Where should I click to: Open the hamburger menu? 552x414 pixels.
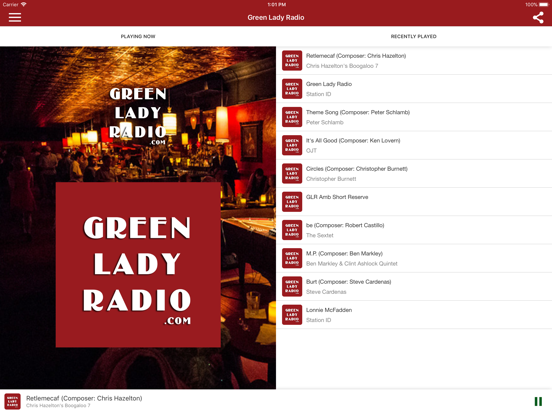[x=15, y=17]
